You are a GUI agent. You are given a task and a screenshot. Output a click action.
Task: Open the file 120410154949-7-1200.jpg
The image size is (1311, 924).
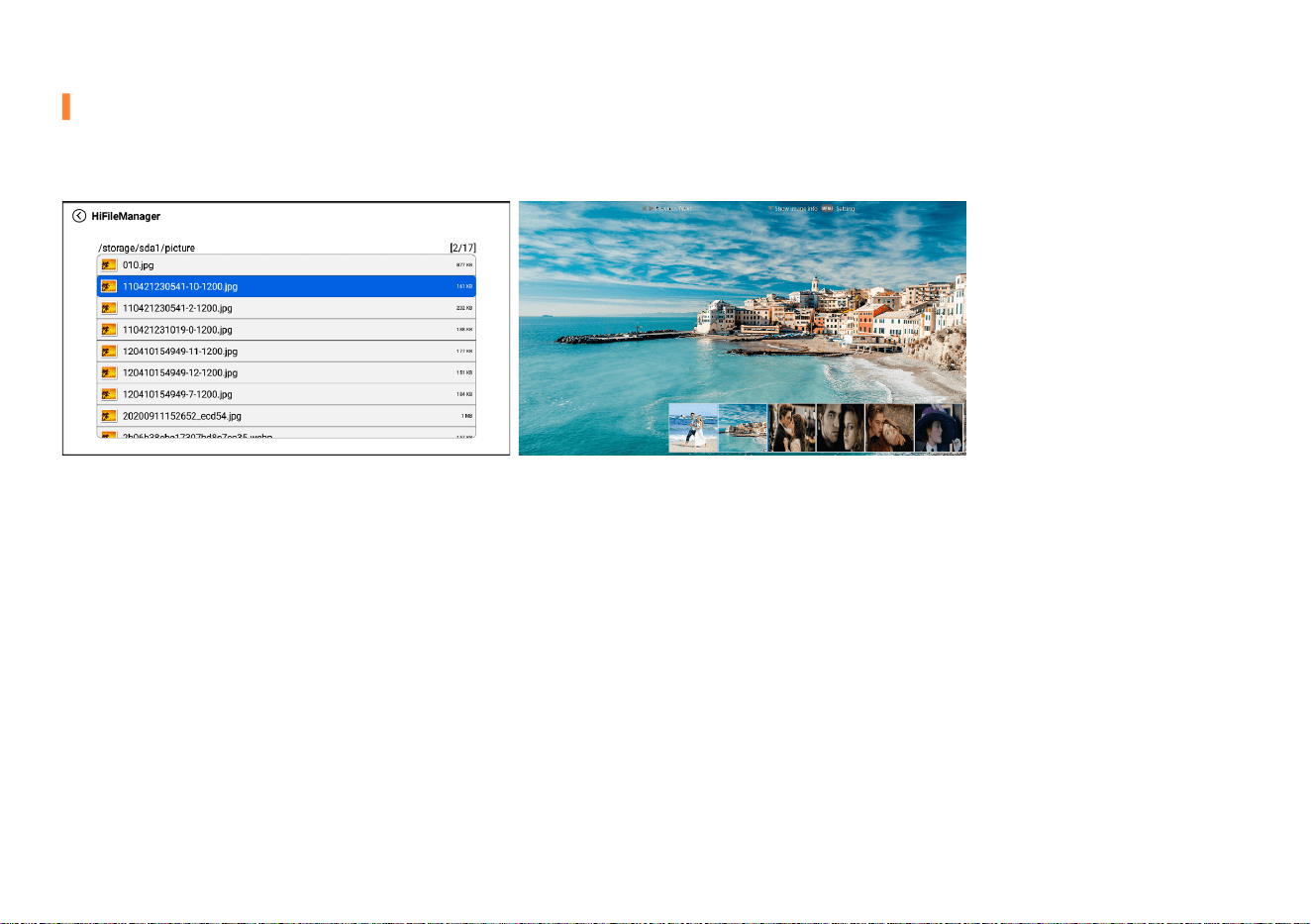click(286, 394)
